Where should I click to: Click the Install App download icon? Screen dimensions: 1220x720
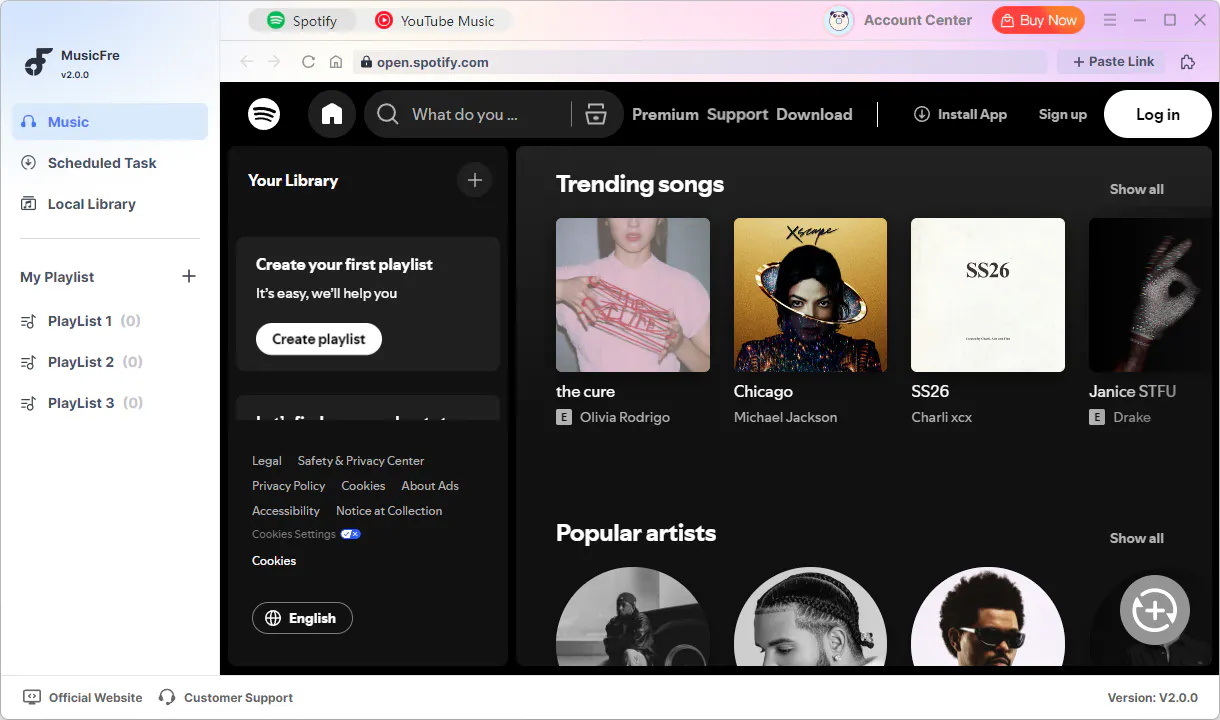pos(922,114)
